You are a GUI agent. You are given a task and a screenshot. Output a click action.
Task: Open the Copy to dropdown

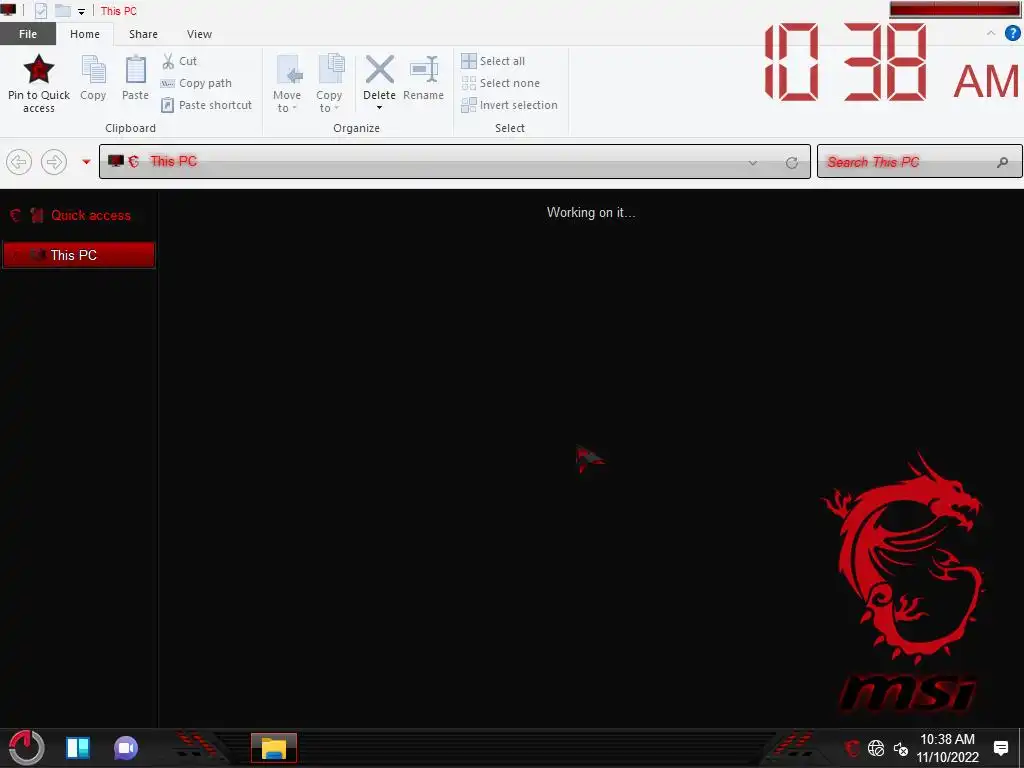point(329,83)
